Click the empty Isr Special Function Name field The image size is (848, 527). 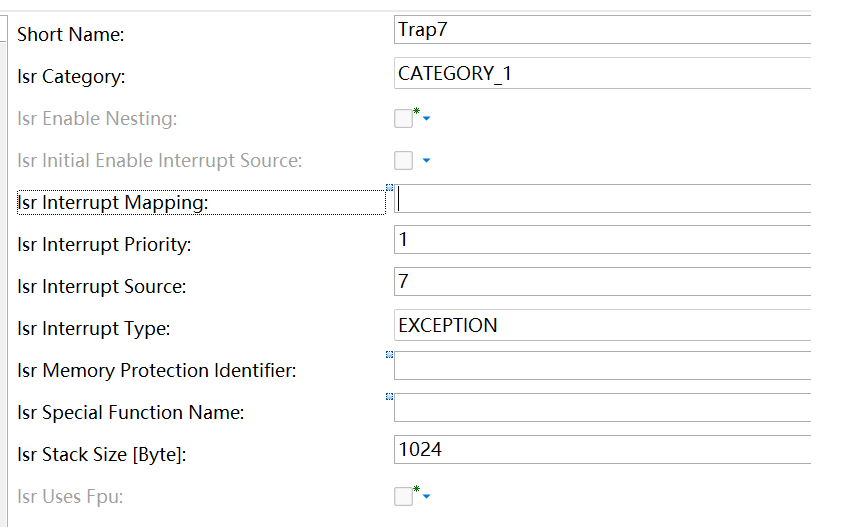[x=602, y=407]
